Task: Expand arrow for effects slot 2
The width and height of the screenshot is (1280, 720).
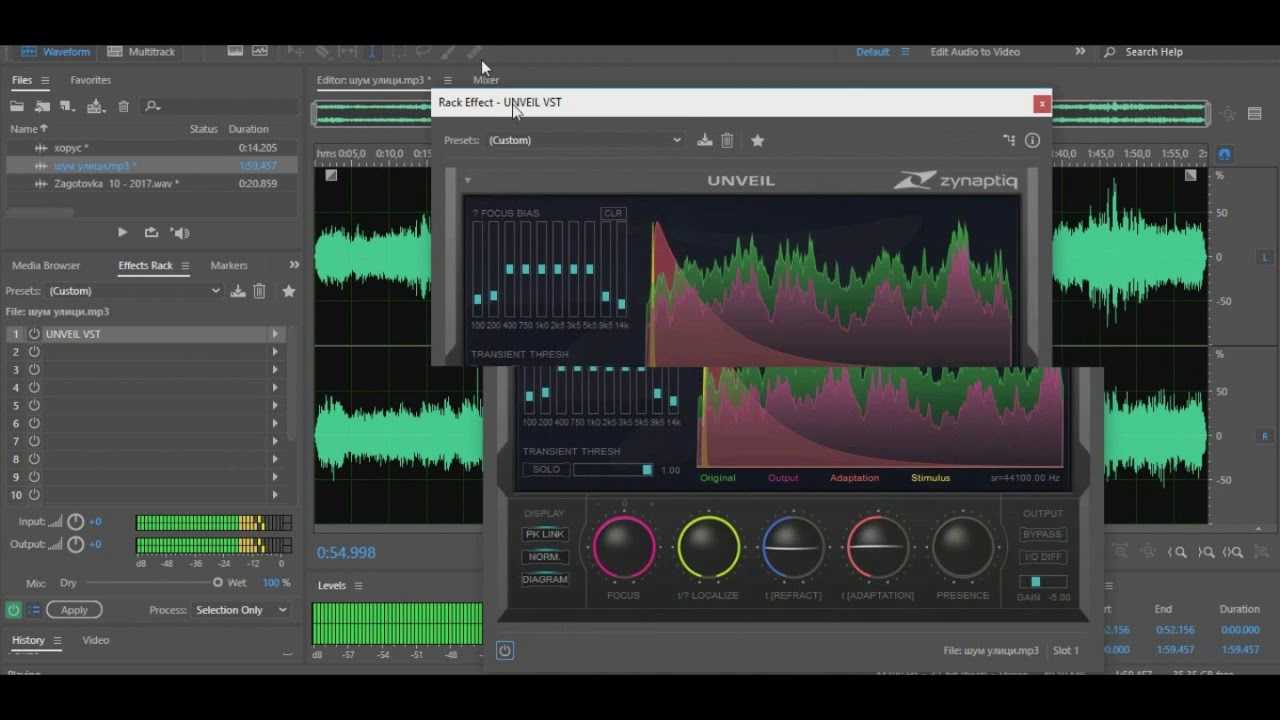Action: tap(275, 352)
